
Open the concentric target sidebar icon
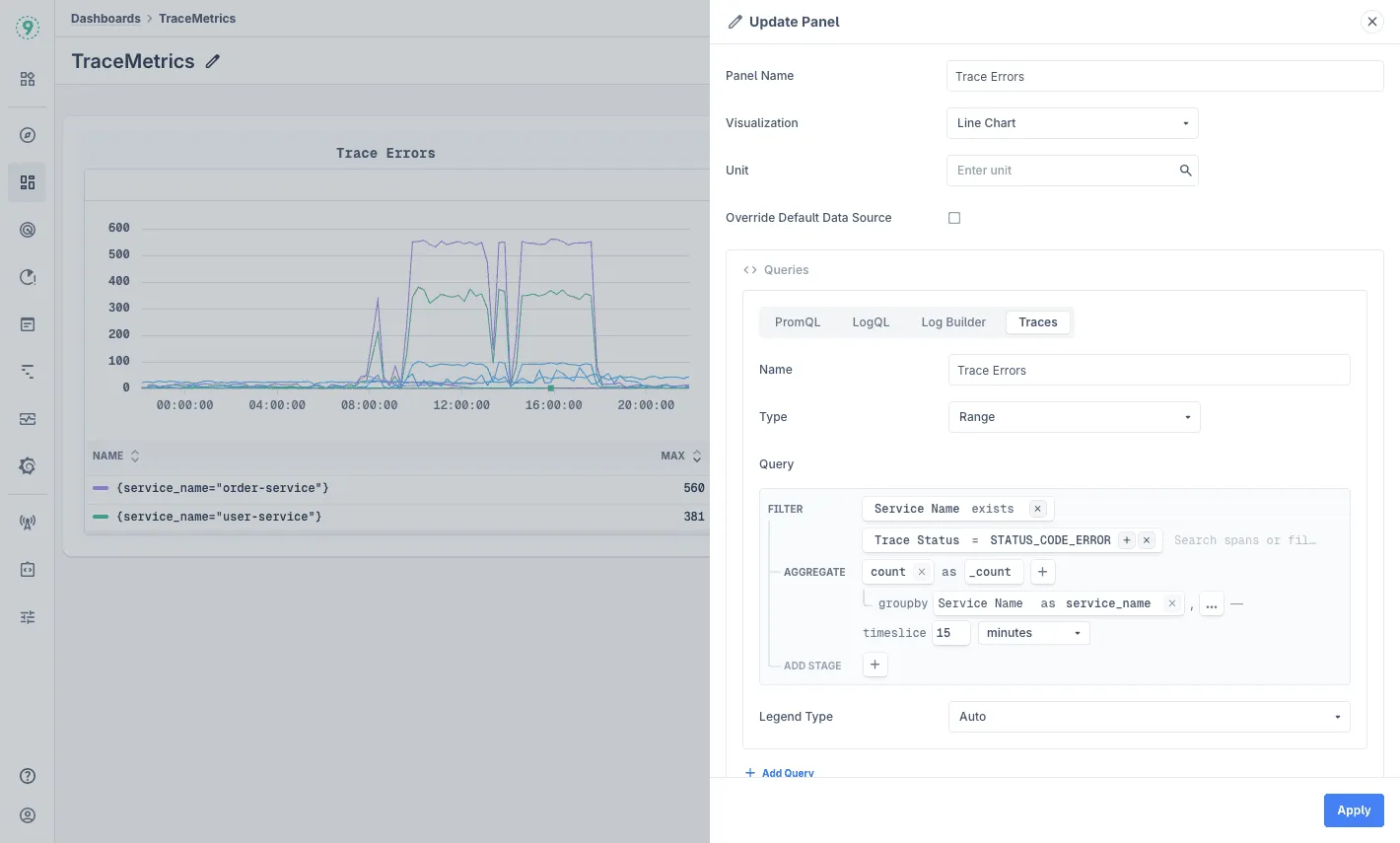pos(28,230)
